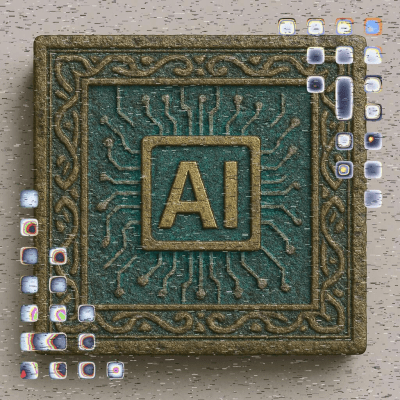Open the yellow-bordered tile beside the blue one

click(x=344, y=27)
